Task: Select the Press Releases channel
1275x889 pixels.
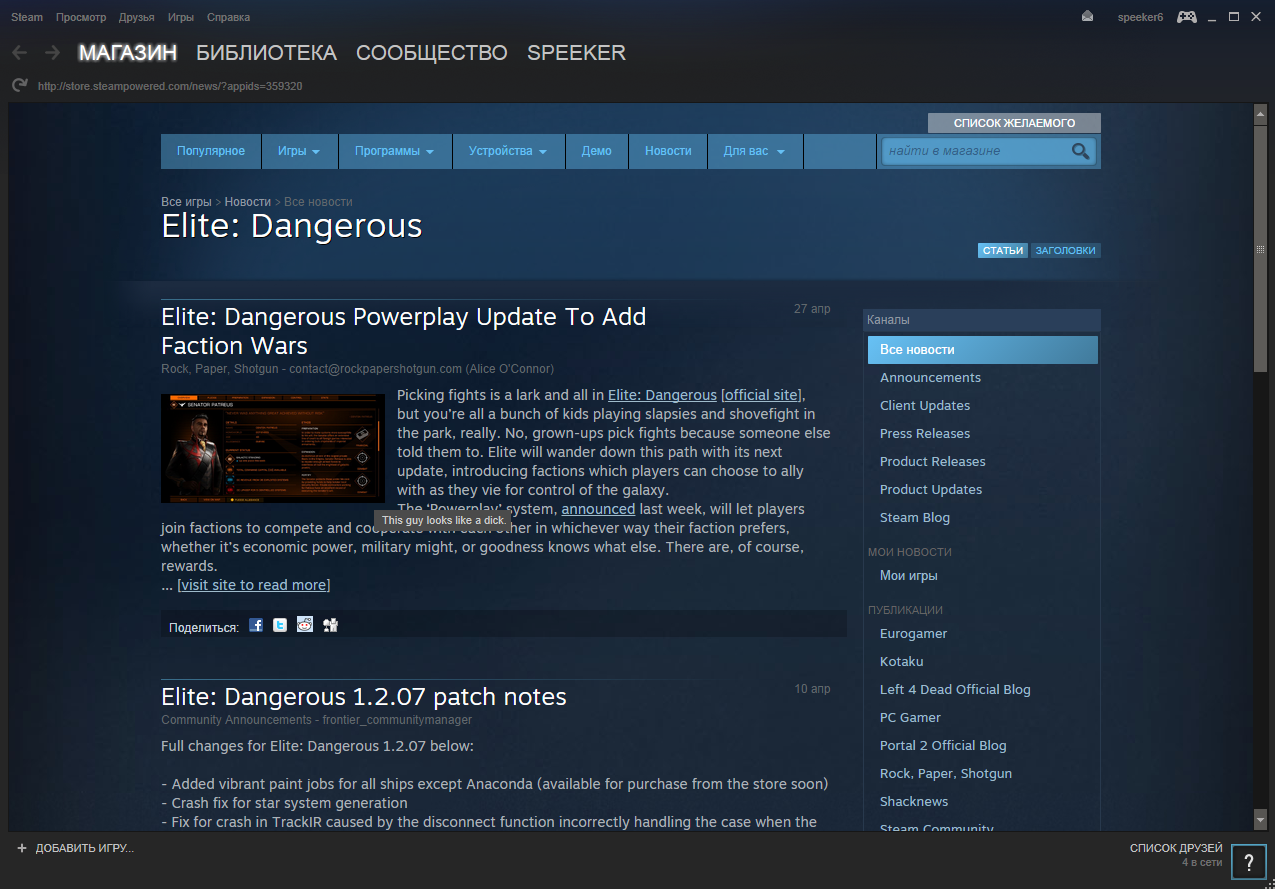Action: [925, 434]
